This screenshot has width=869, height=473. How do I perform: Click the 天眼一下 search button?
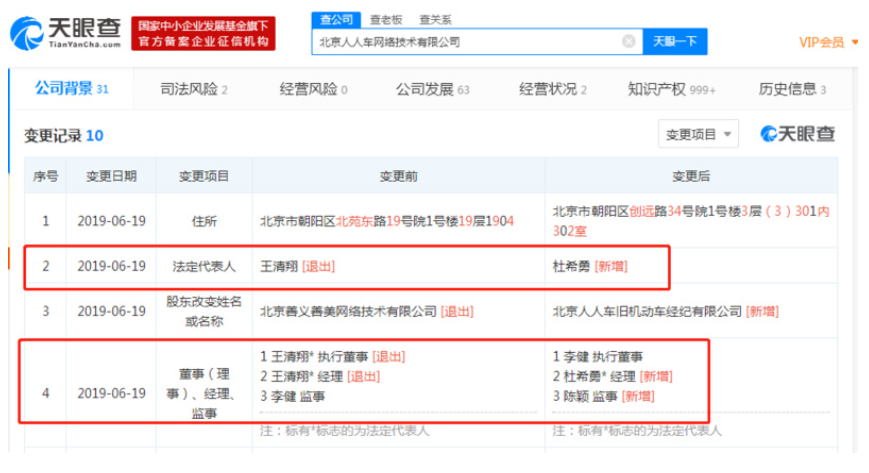[674, 42]
